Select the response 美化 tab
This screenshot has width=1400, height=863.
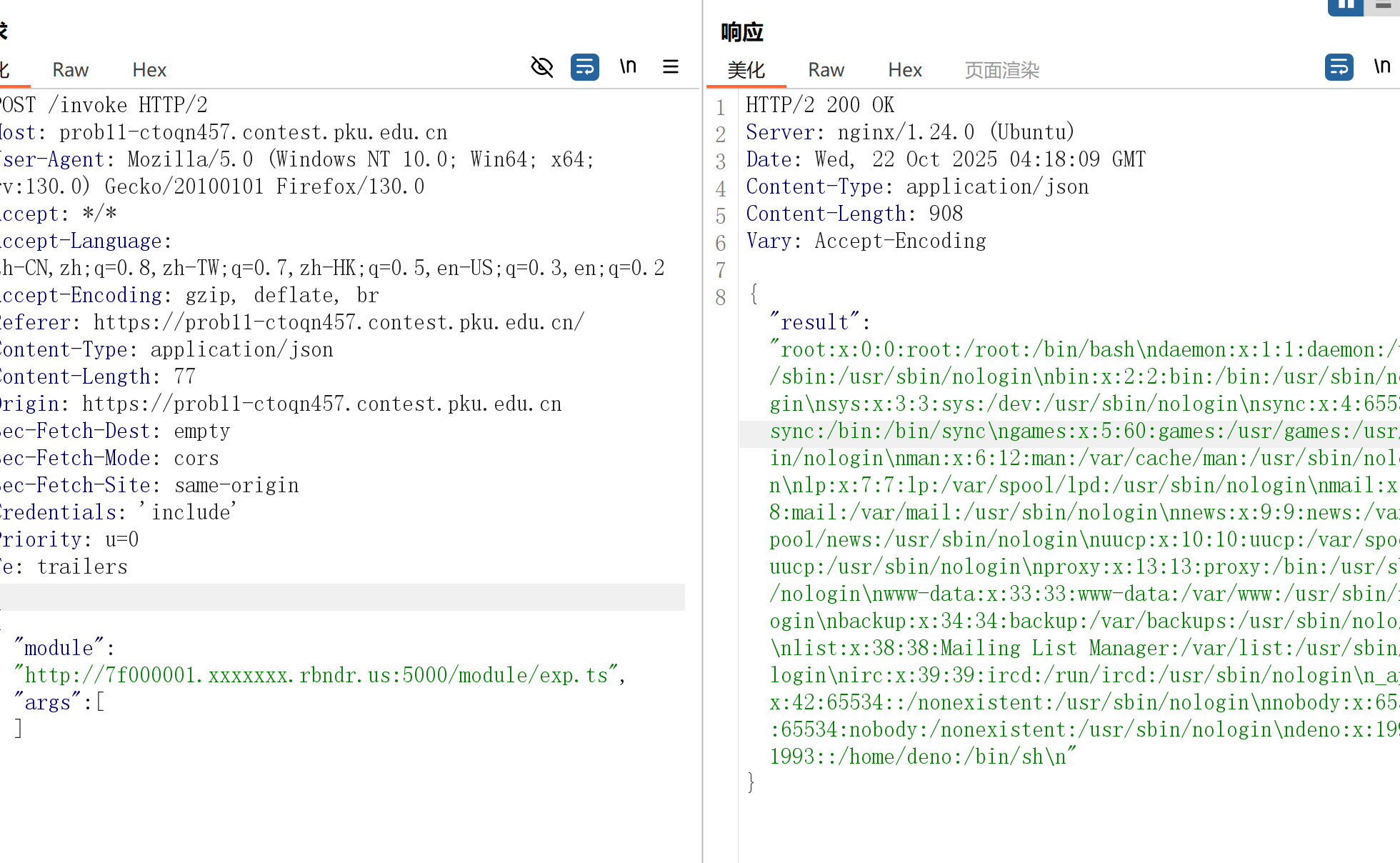(x=746, y=70)
